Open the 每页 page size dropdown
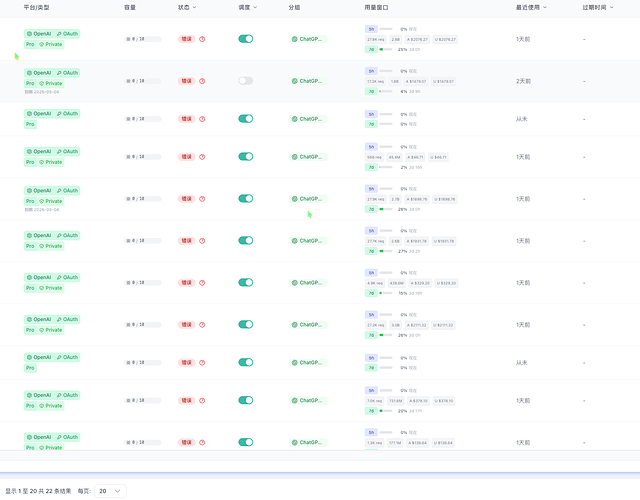The height and width of the screenshot is (500, 640). (x=110, y=491)
